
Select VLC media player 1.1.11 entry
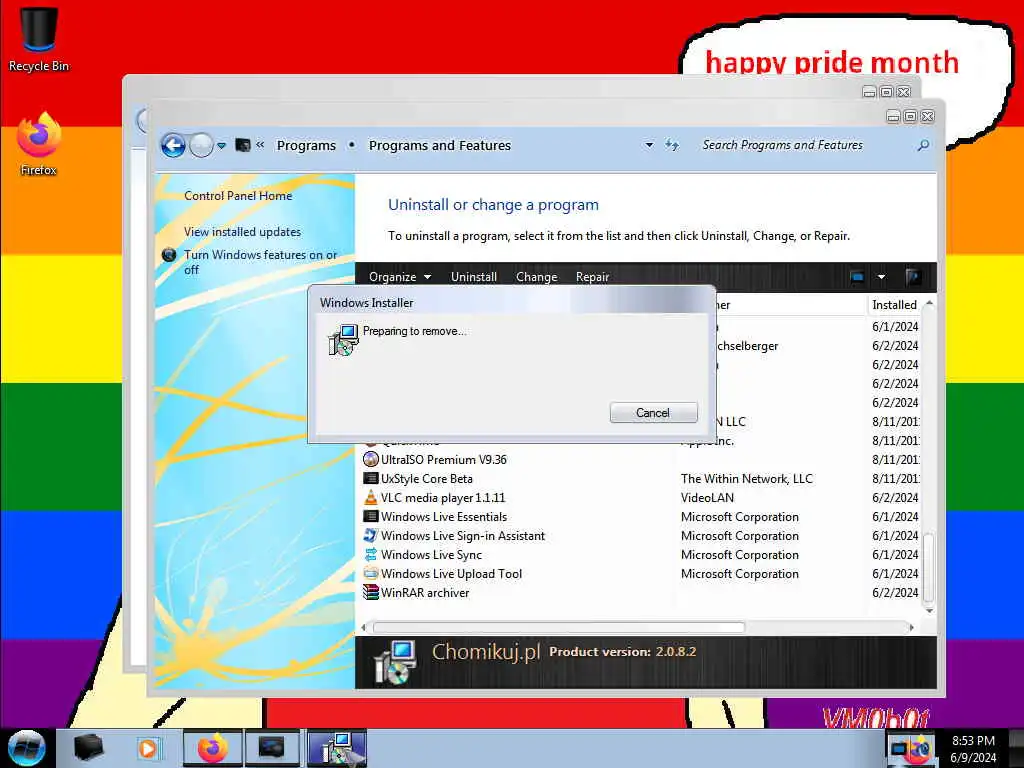click(443, 498)
